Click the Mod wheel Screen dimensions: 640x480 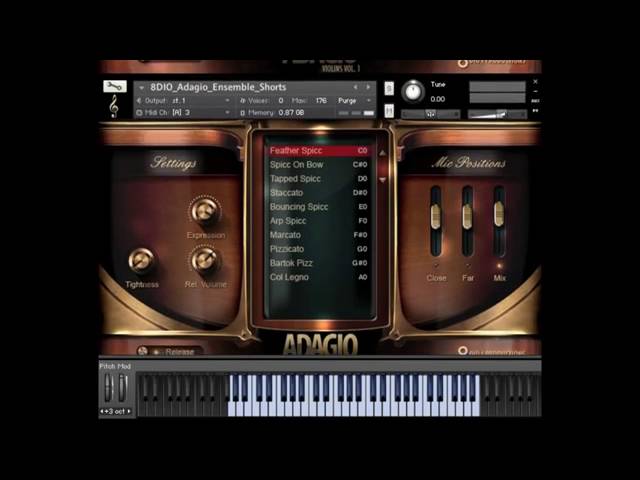pyautogui.click(x=123, y=388)
